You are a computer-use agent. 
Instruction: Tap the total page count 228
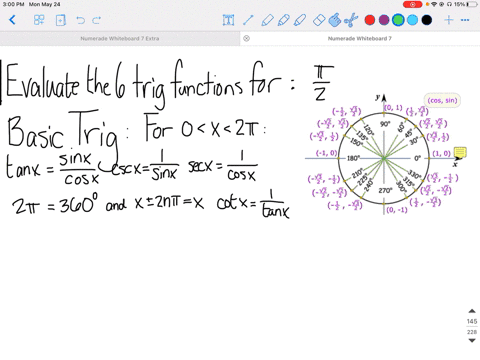(472, 332)
